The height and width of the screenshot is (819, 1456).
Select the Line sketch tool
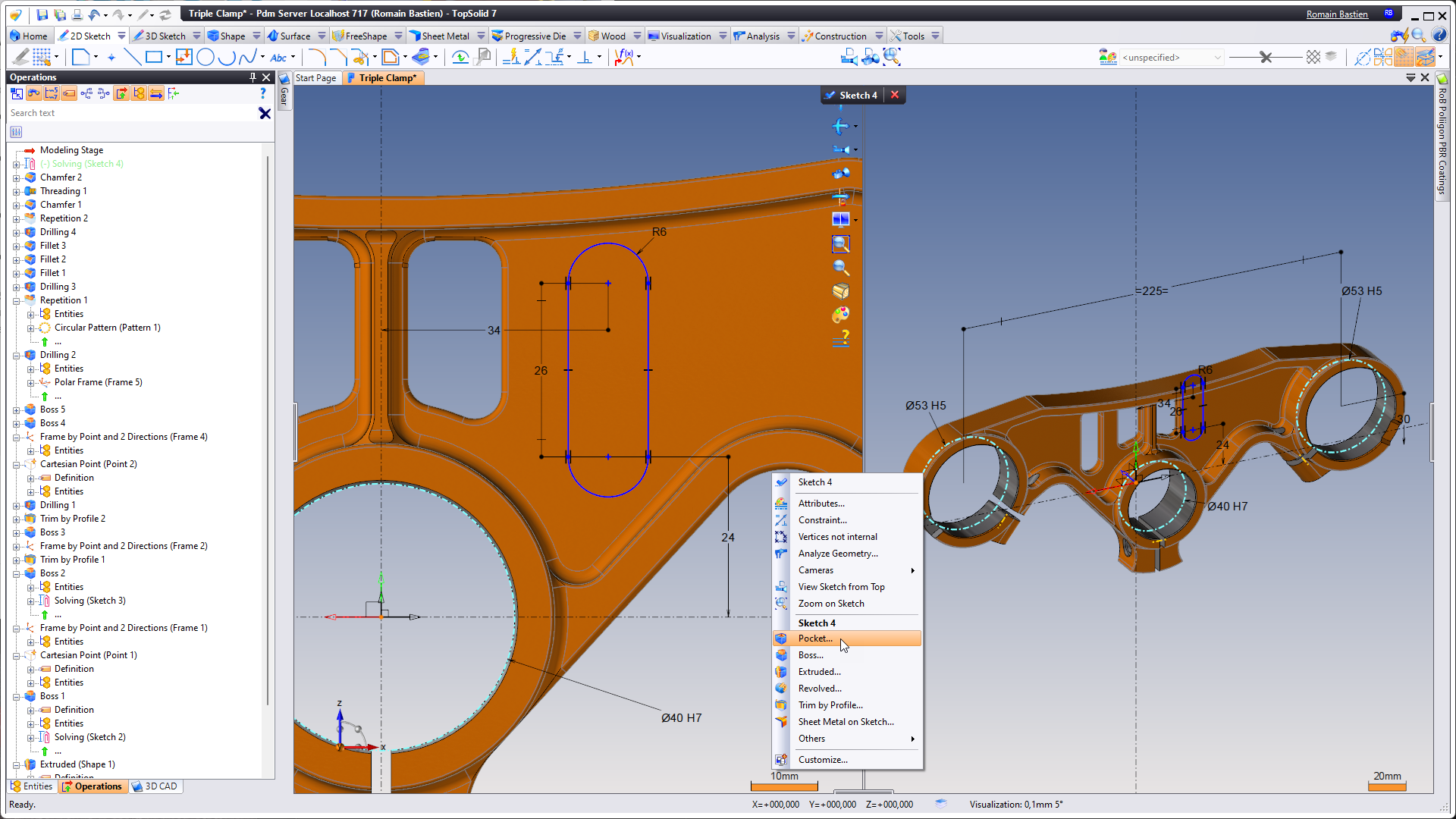coord(132,57)
